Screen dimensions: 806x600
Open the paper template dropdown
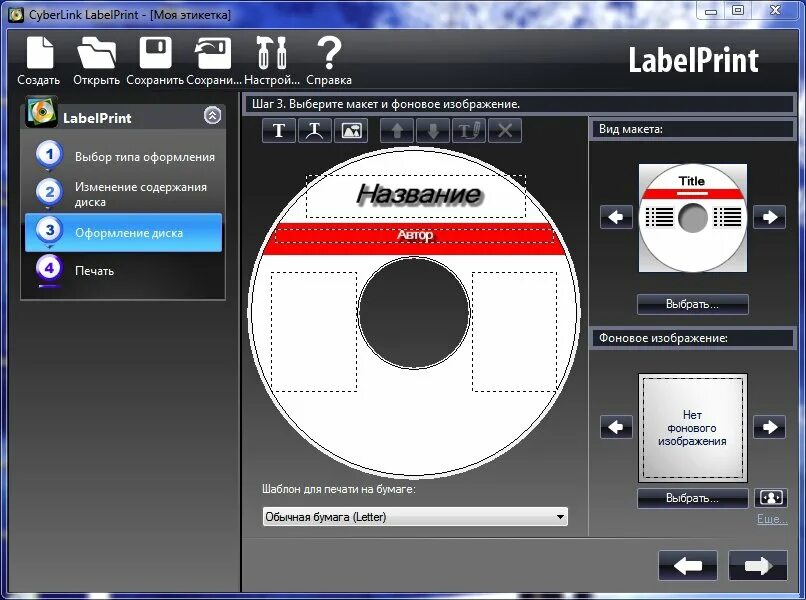pyautogui.click(x=415, y=517)
